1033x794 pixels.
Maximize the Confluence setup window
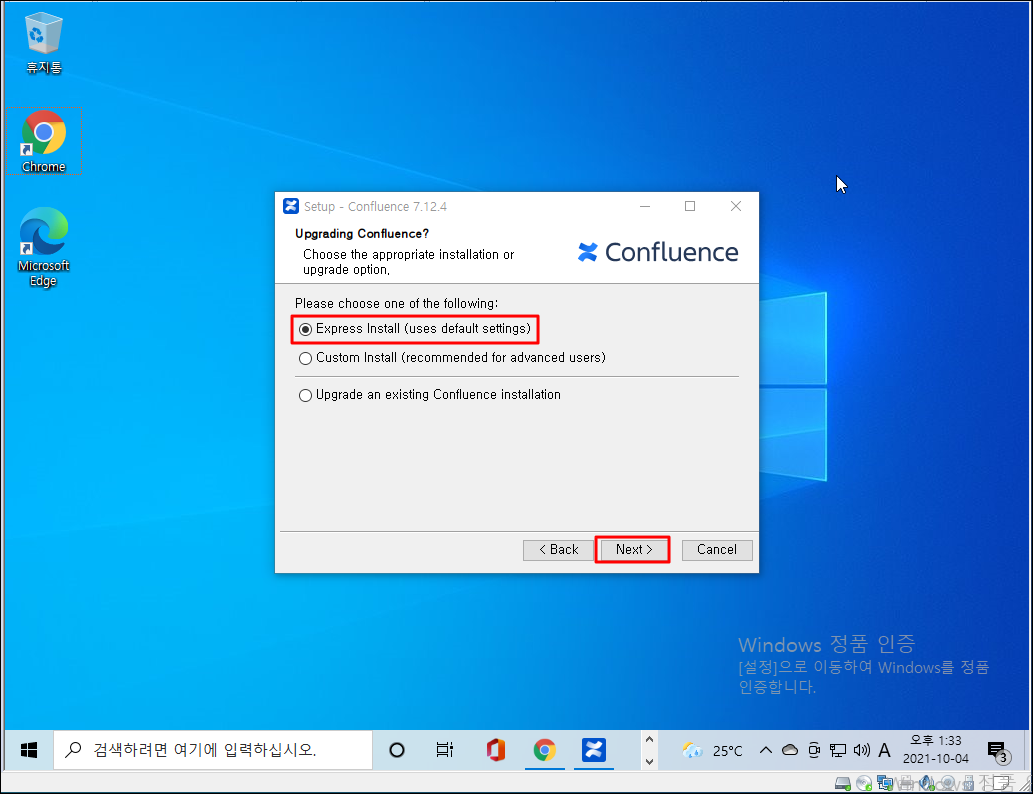690,206
